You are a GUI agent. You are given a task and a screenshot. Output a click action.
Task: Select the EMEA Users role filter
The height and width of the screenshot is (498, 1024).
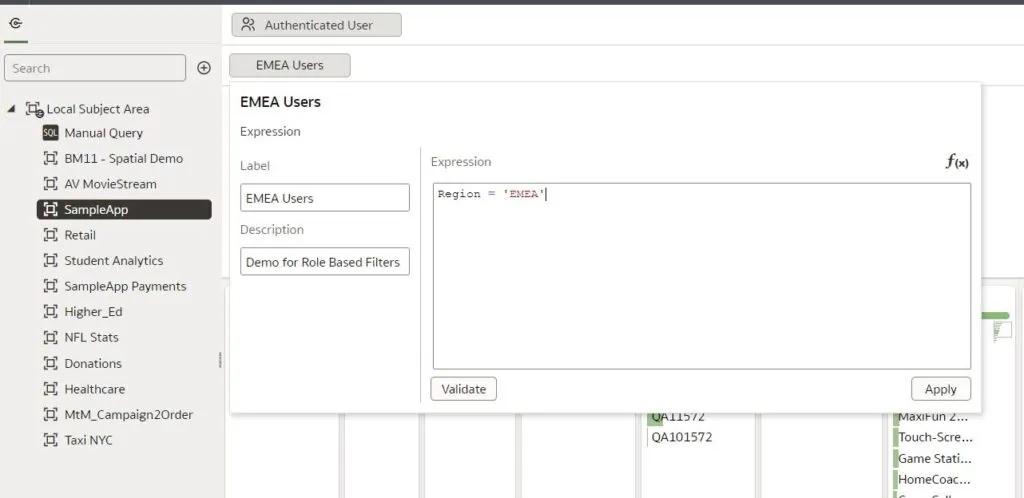tap(290, 65)
